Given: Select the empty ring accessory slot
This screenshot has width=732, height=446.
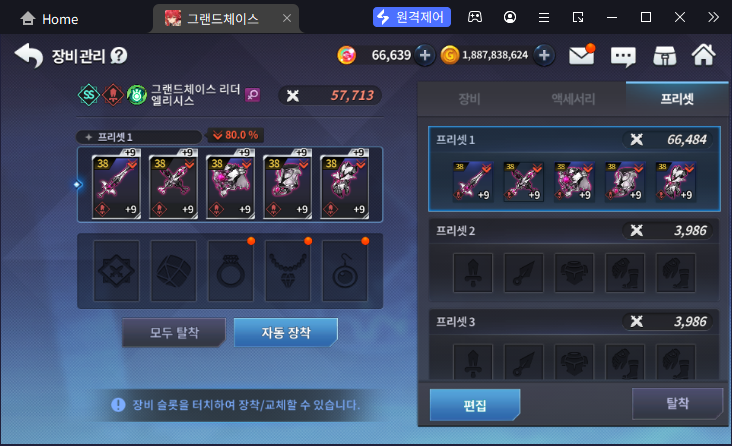Looking at the screenshot, I should tap(231, 271).
